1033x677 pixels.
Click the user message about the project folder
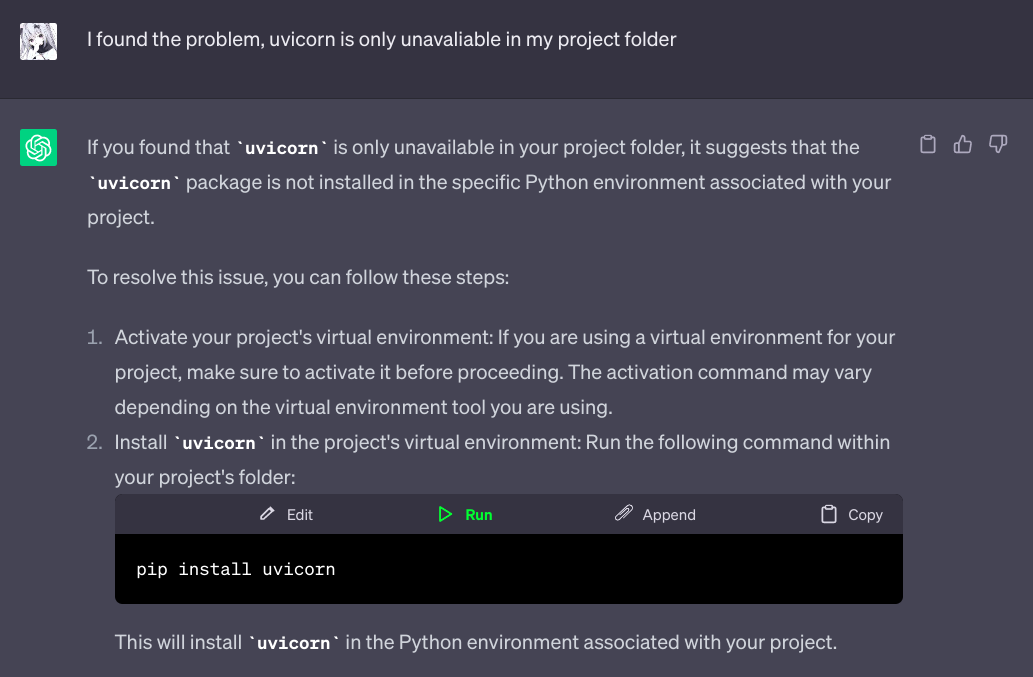tap(381, 40)
